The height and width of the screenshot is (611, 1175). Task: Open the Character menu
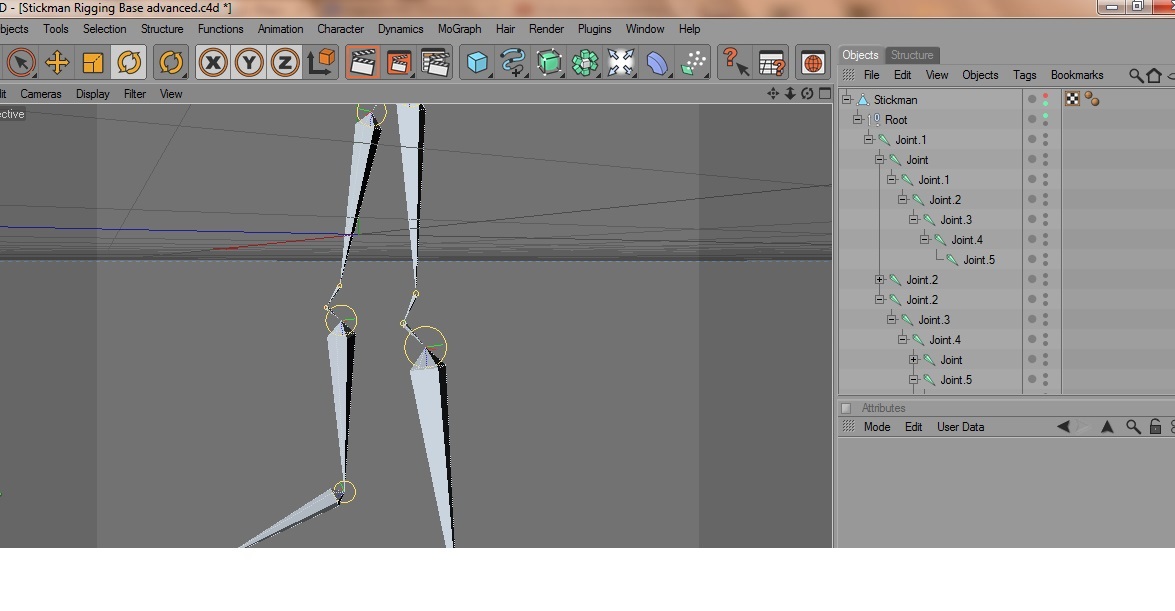(x=340, y=28)
